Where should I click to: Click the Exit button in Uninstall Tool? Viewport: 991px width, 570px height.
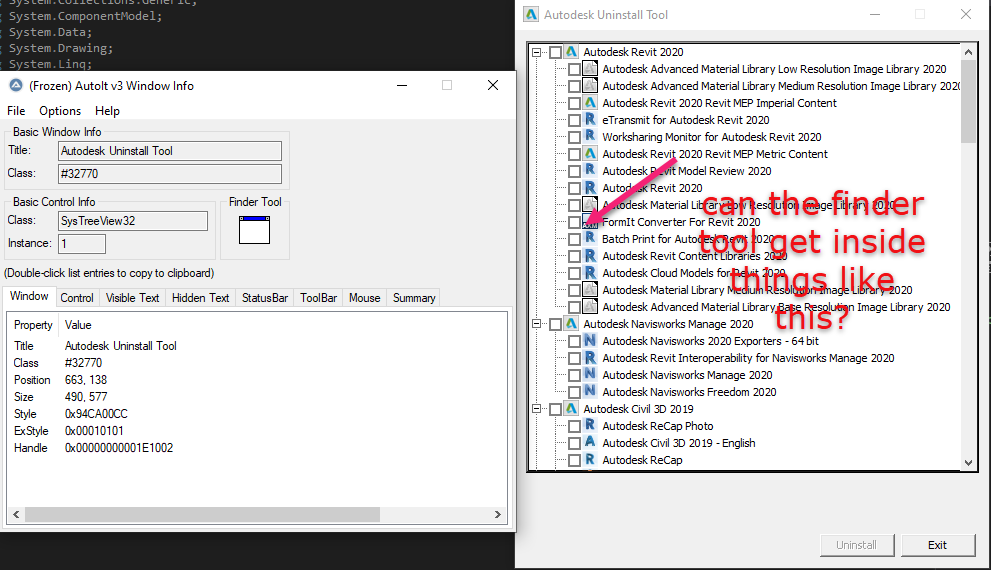[x=938, y=545]
